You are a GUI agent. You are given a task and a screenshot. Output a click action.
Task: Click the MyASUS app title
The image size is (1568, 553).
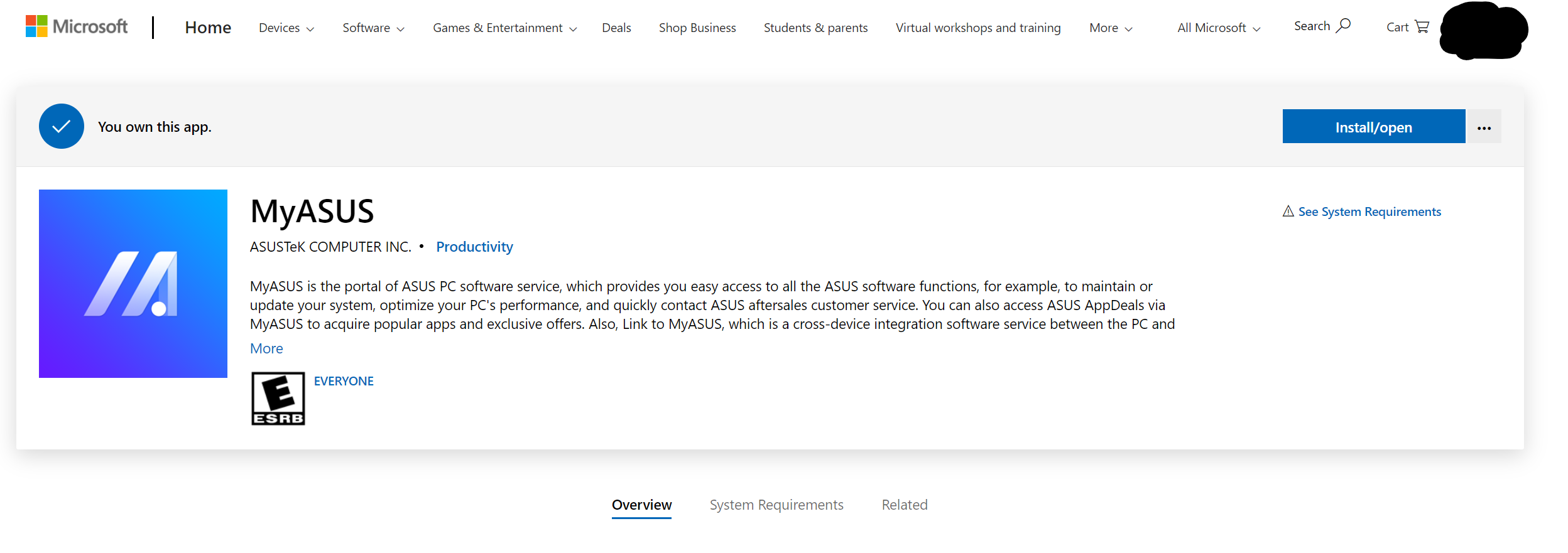312,212
